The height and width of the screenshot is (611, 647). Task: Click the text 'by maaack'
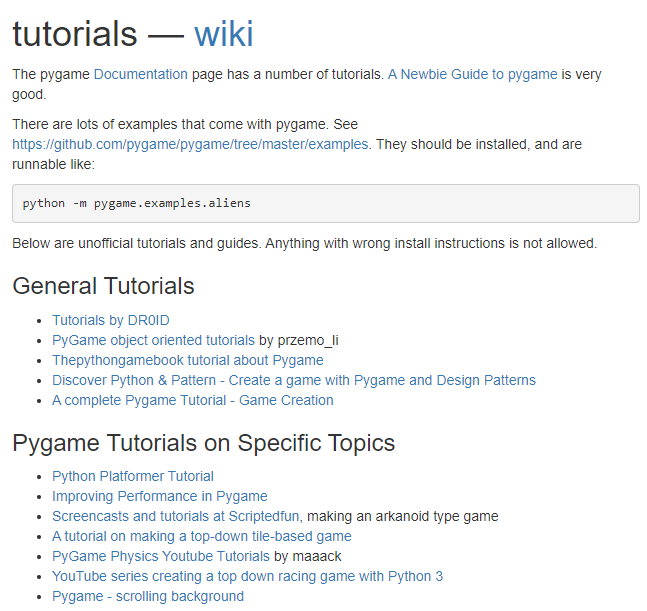pos(307,556)
